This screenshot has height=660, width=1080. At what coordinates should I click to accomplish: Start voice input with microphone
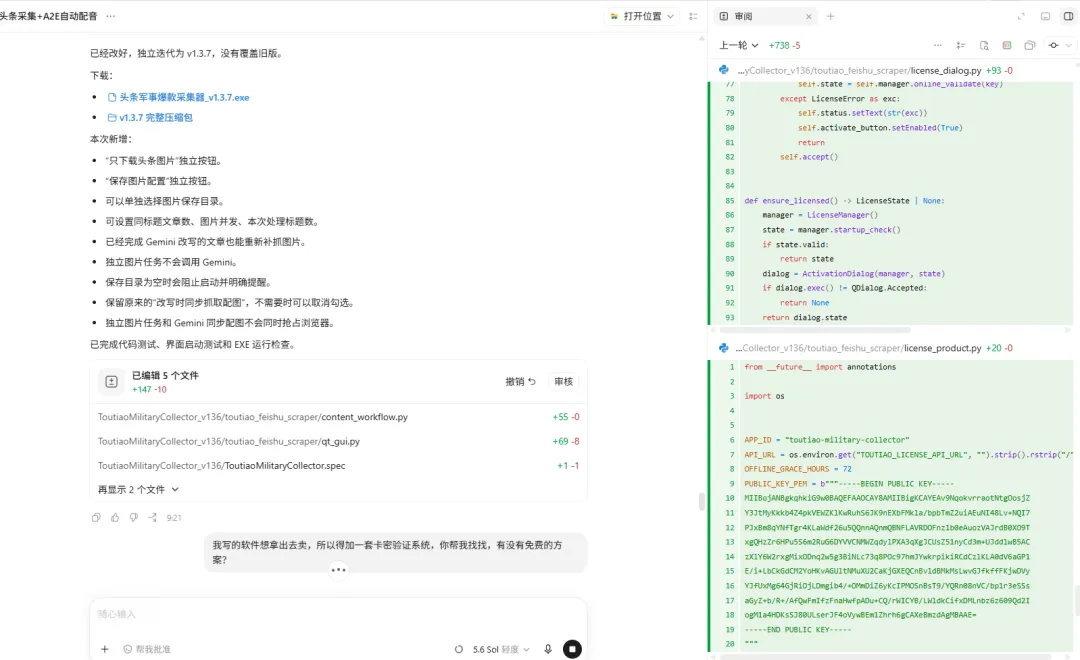[548, 649]
